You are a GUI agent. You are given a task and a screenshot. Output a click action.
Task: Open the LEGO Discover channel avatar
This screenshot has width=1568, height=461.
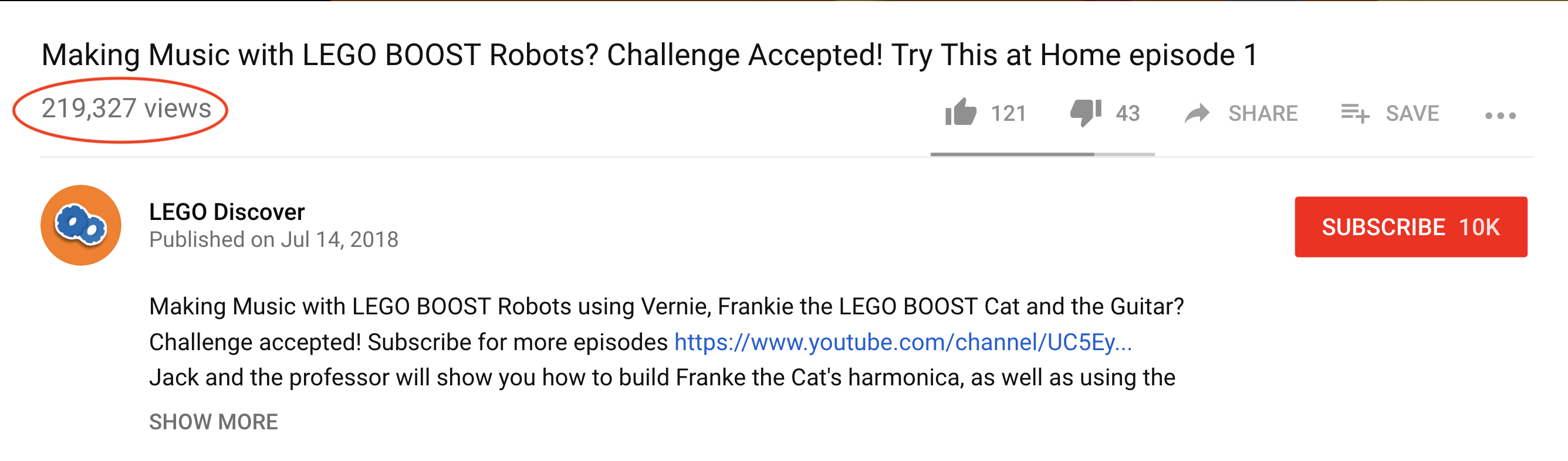pyautogui.click(x=81, y=226)
